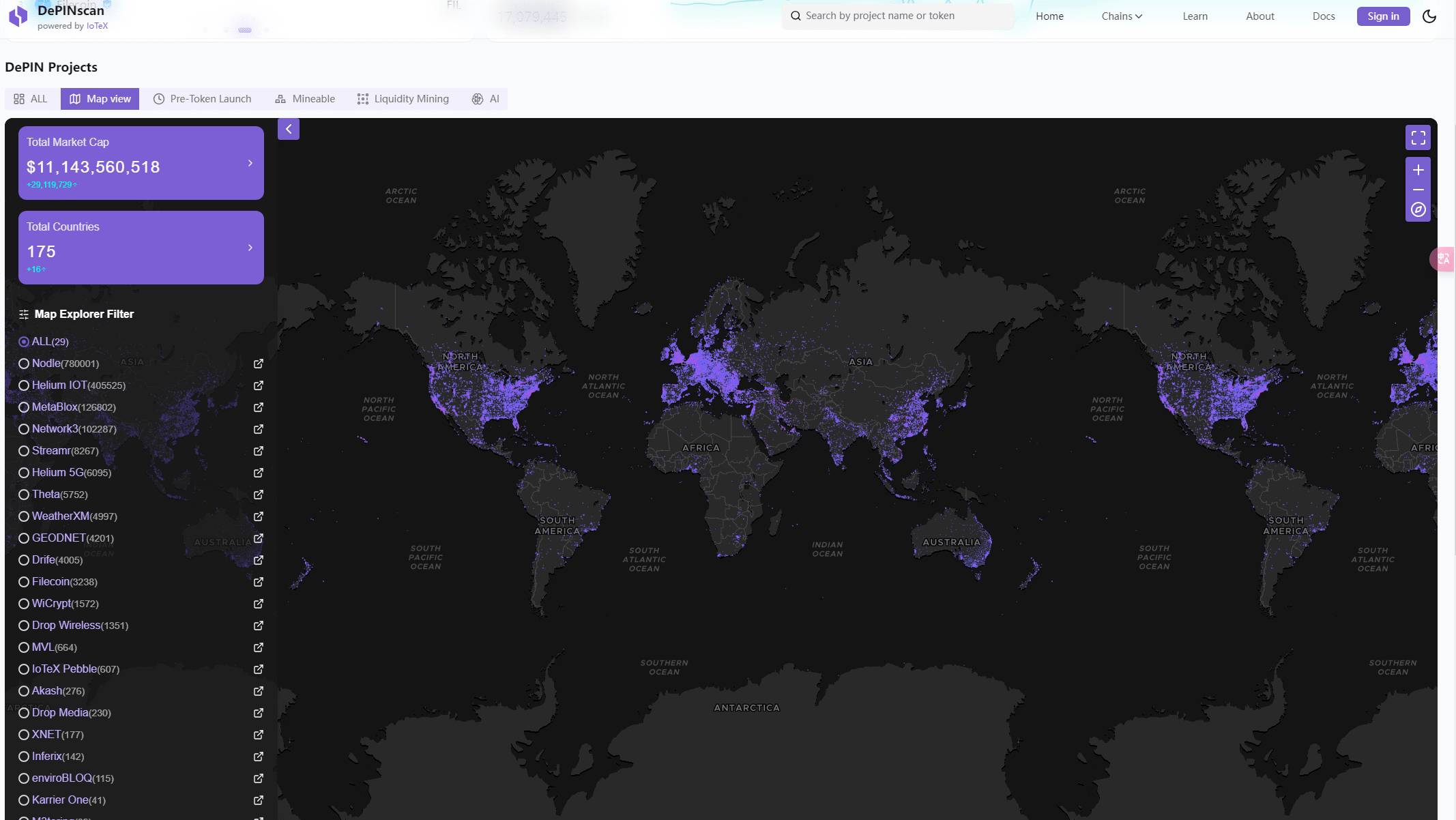Click the Sign in button
This screenshot has height=820, width=1456.
(x=1383, y=16)
